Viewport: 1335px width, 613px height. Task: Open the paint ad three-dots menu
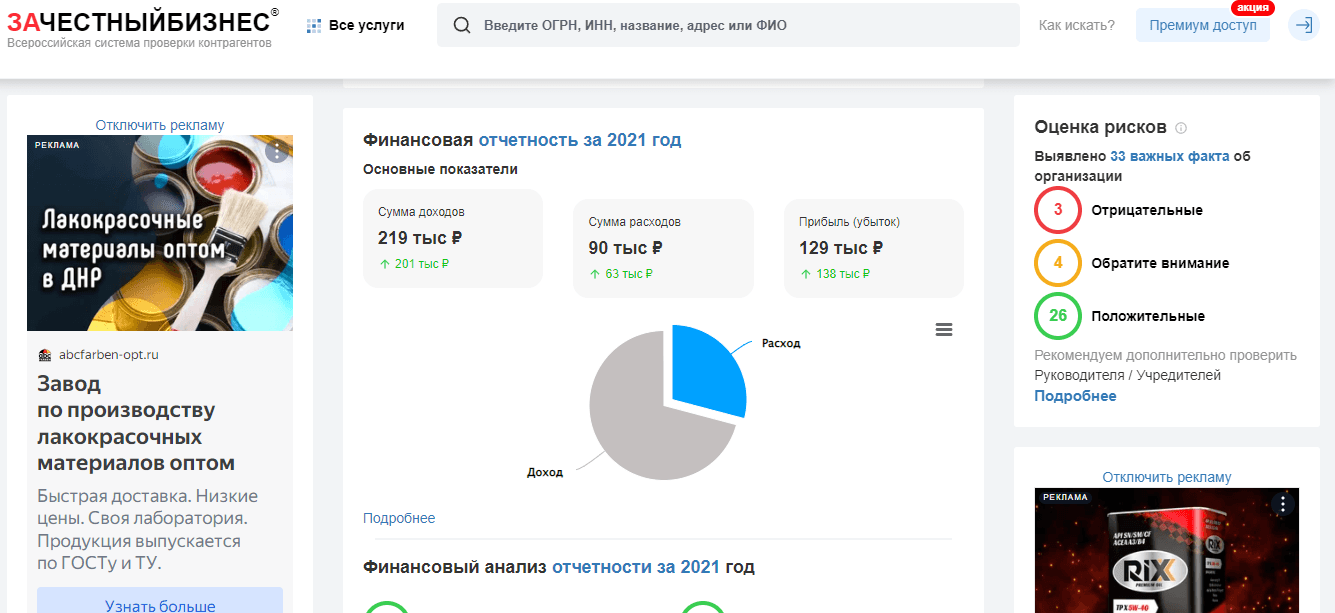pyautogui.click(x=277, y=152)
